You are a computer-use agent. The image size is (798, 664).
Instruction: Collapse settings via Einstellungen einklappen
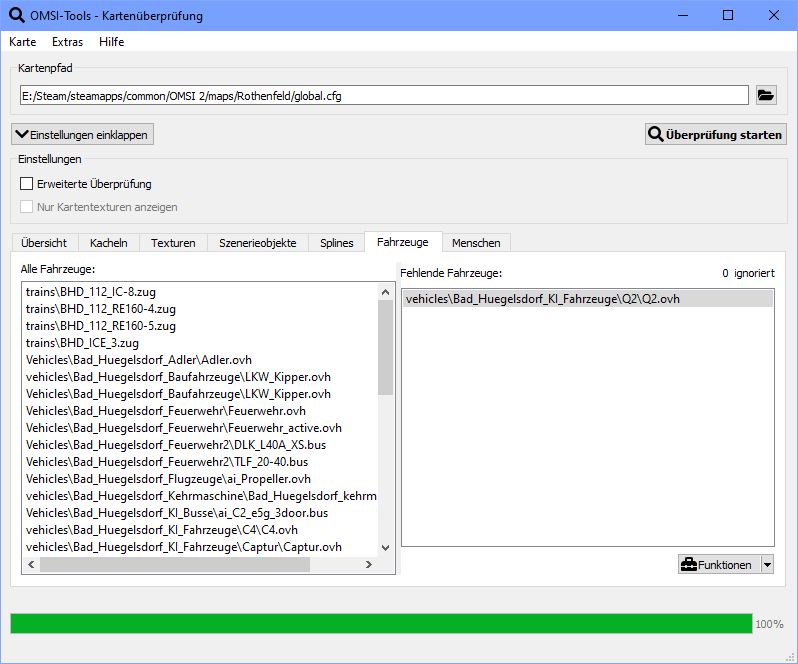tap(82, 134)
